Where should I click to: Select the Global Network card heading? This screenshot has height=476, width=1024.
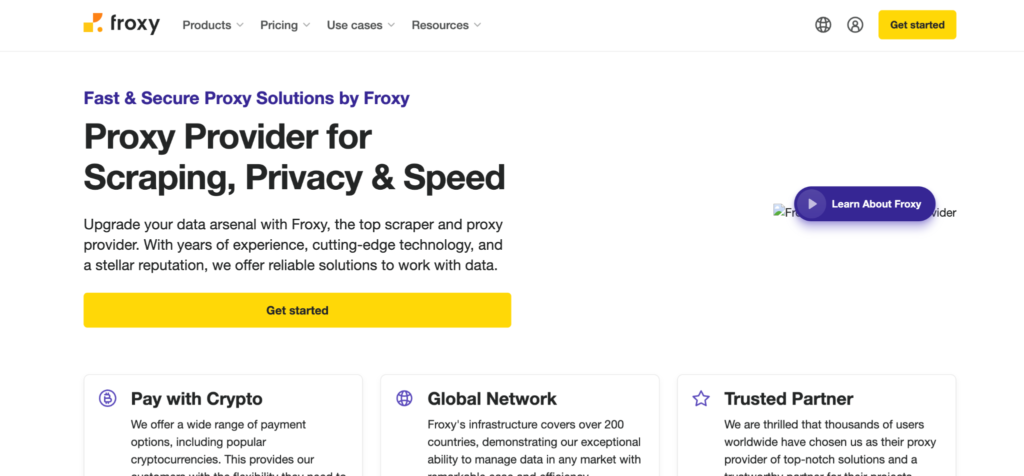click(492, 399)
